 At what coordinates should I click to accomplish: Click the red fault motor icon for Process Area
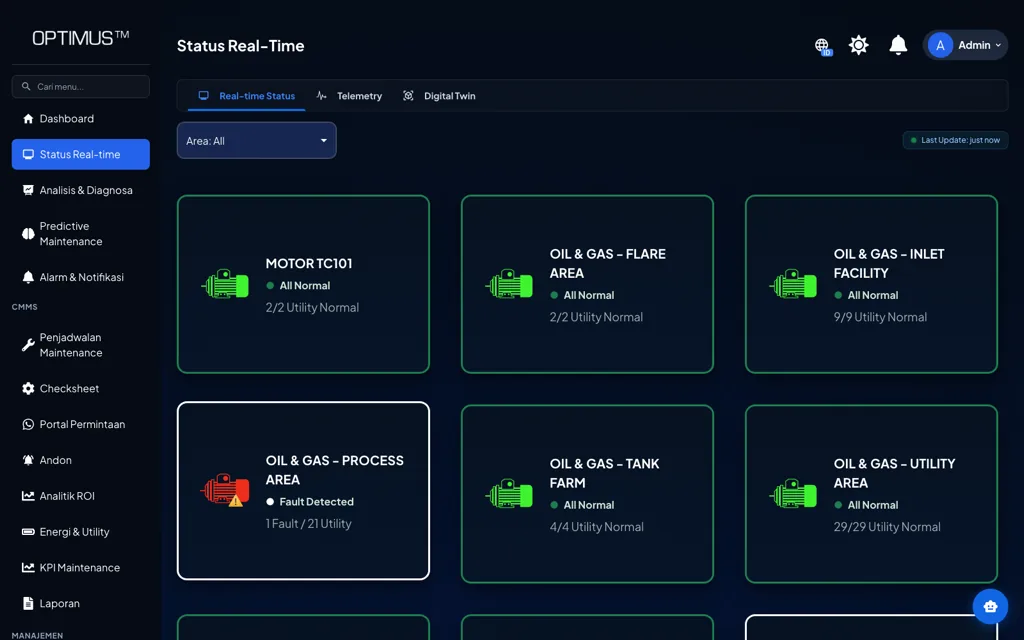tap(225, 490)
